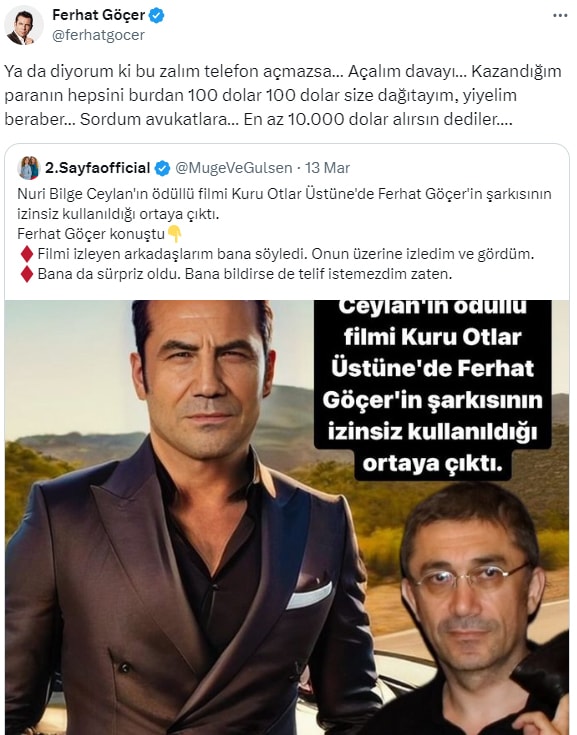
Task: Click the blue verified badge beside Ferhat Göçer
Action: click(156, 15)
